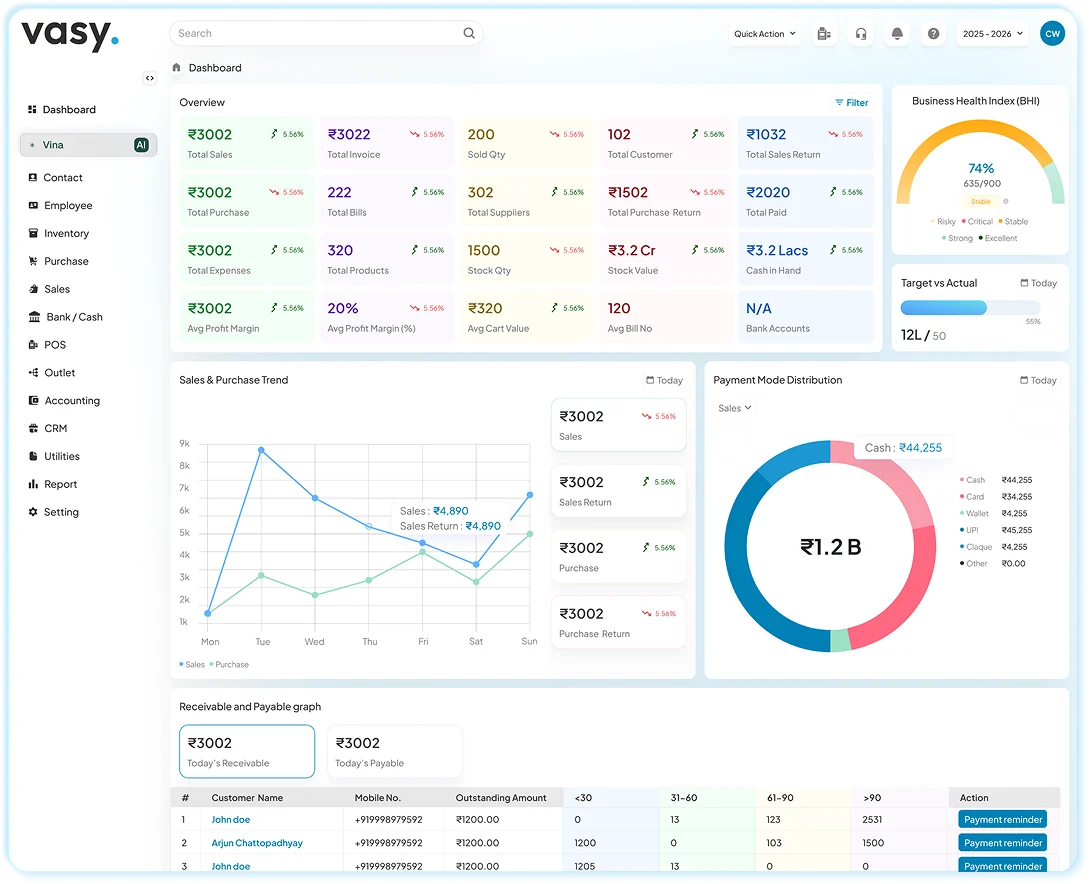Open Today date picker in Target vs Actual
1090x884 pixels.
(1038, 283)
